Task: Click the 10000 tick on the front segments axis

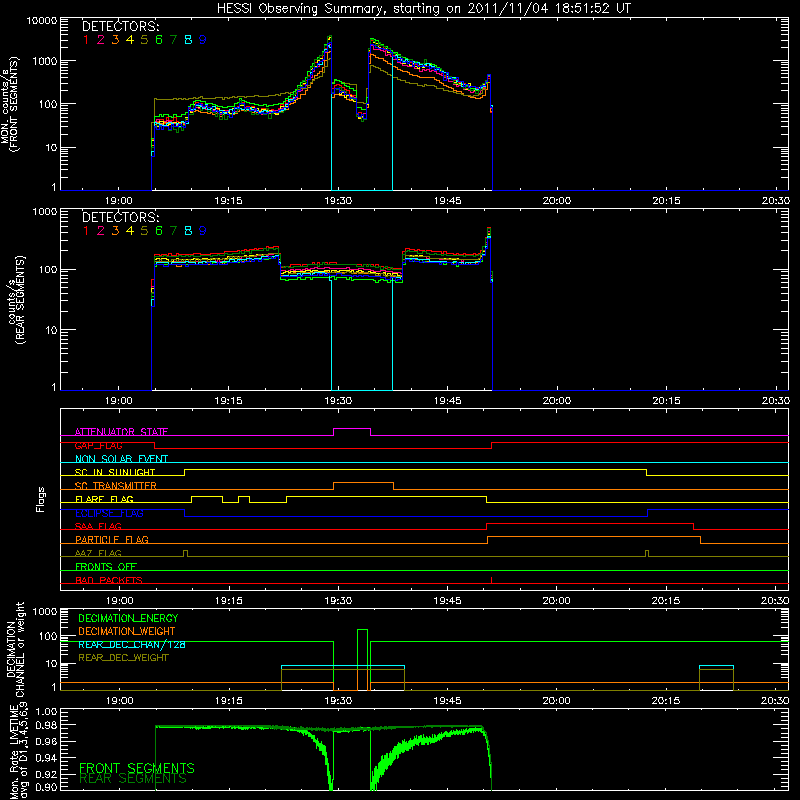Action: (x=42, y=20)
